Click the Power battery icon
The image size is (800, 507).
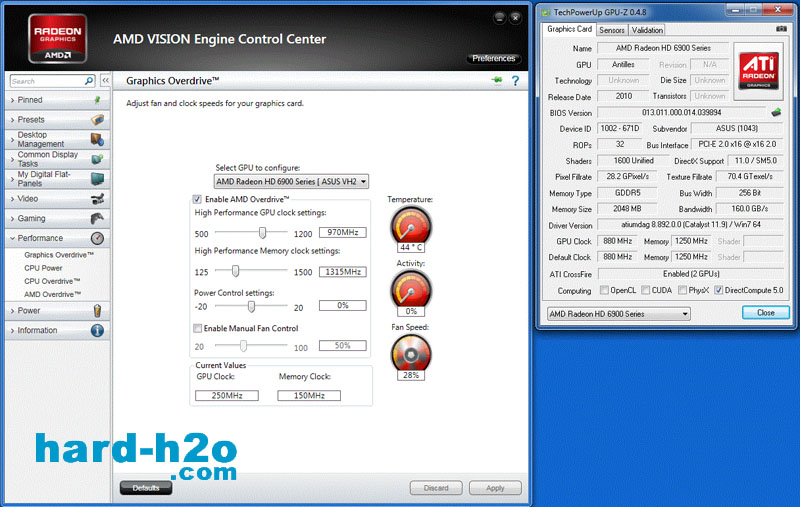(97, 311)
